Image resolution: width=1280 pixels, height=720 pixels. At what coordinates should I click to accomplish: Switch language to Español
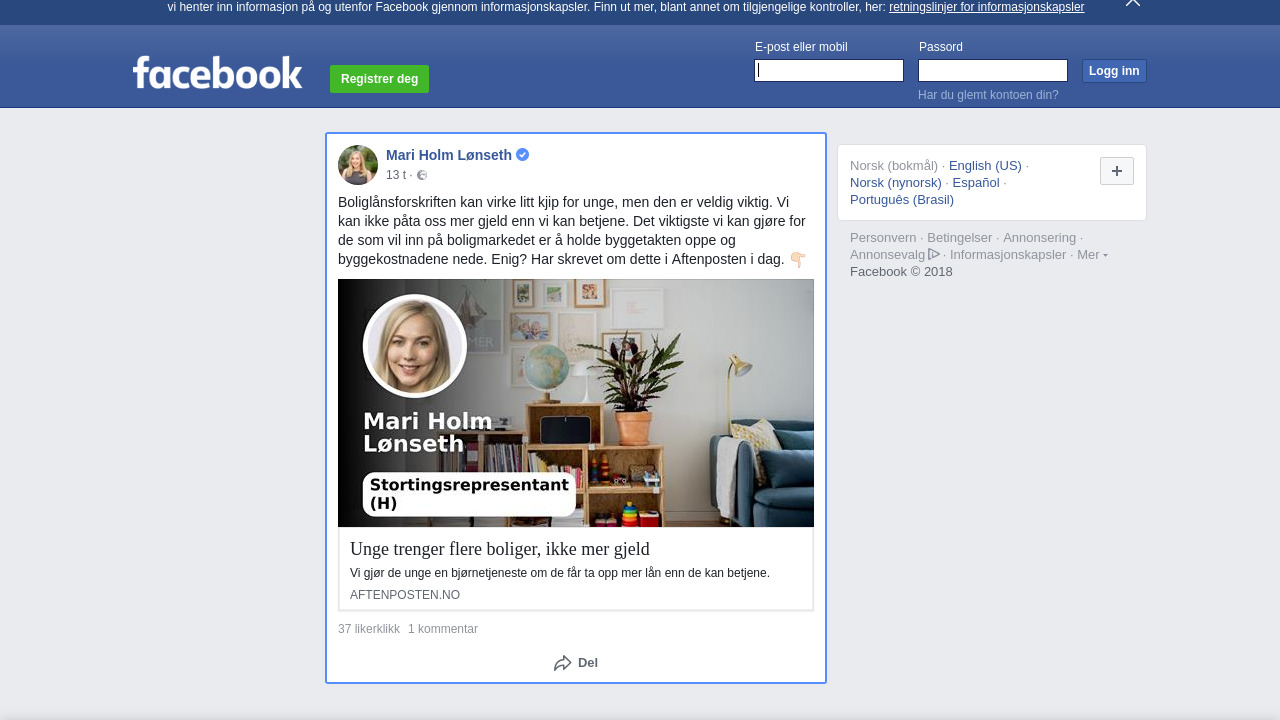[x=976, y=183]
